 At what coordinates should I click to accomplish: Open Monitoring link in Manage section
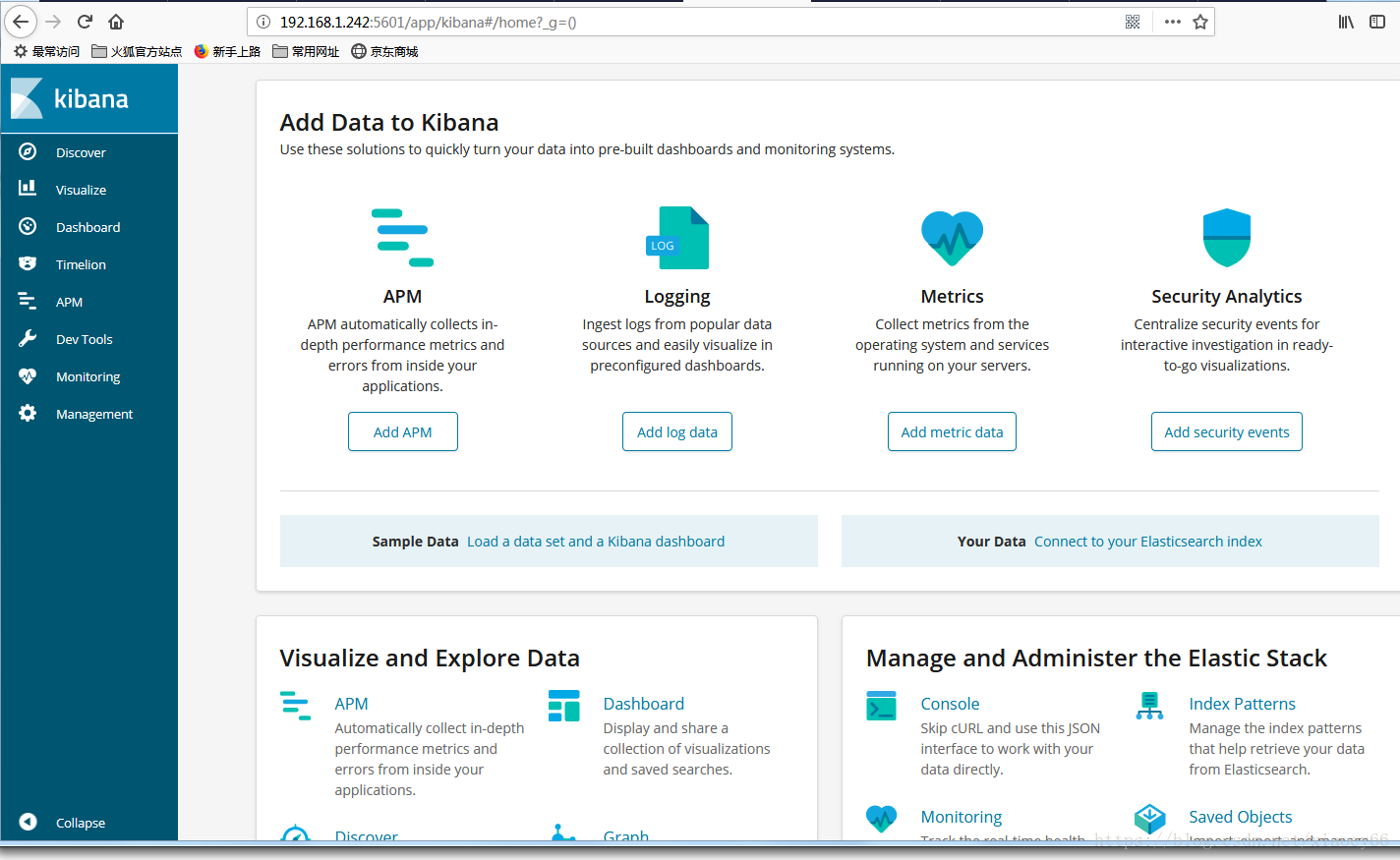[x=962, y=817]
